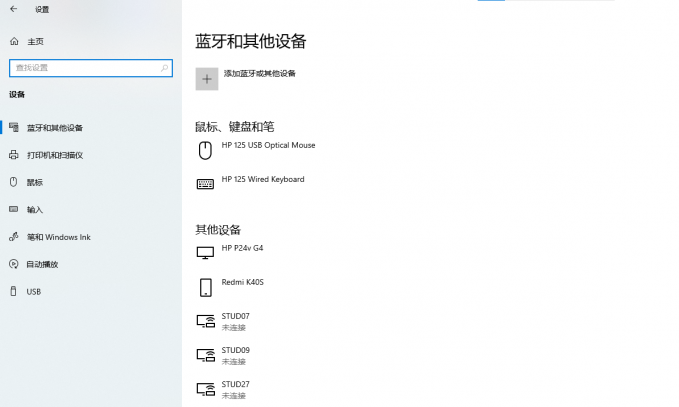Screen dimensions: 679x407
Task: Click the phone device icon
Action: point(206,287)
